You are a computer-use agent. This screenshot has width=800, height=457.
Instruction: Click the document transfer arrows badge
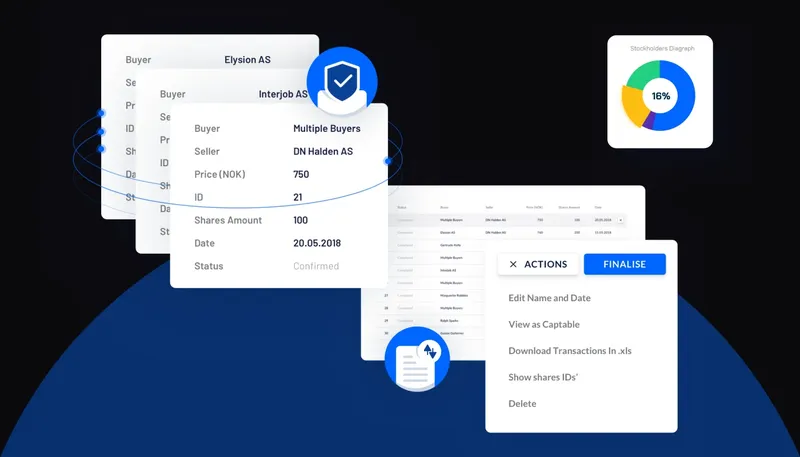click(x=417, y=359)
